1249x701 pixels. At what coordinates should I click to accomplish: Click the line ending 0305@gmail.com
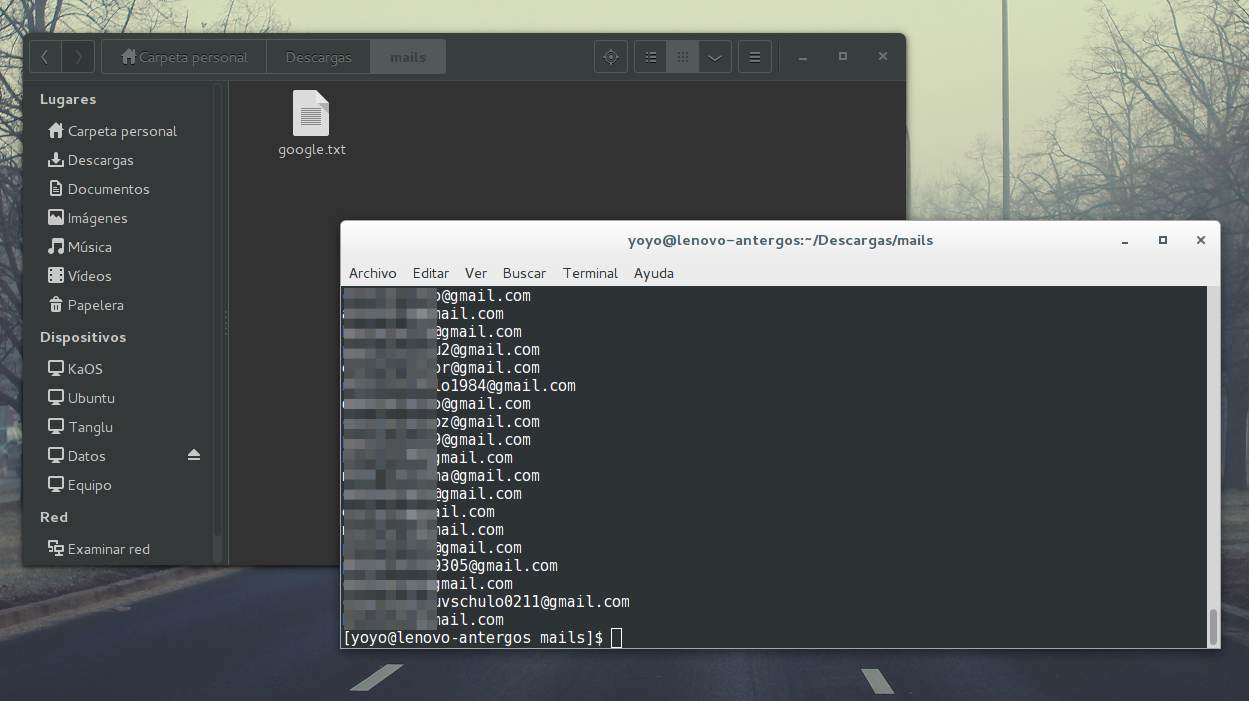450,566
